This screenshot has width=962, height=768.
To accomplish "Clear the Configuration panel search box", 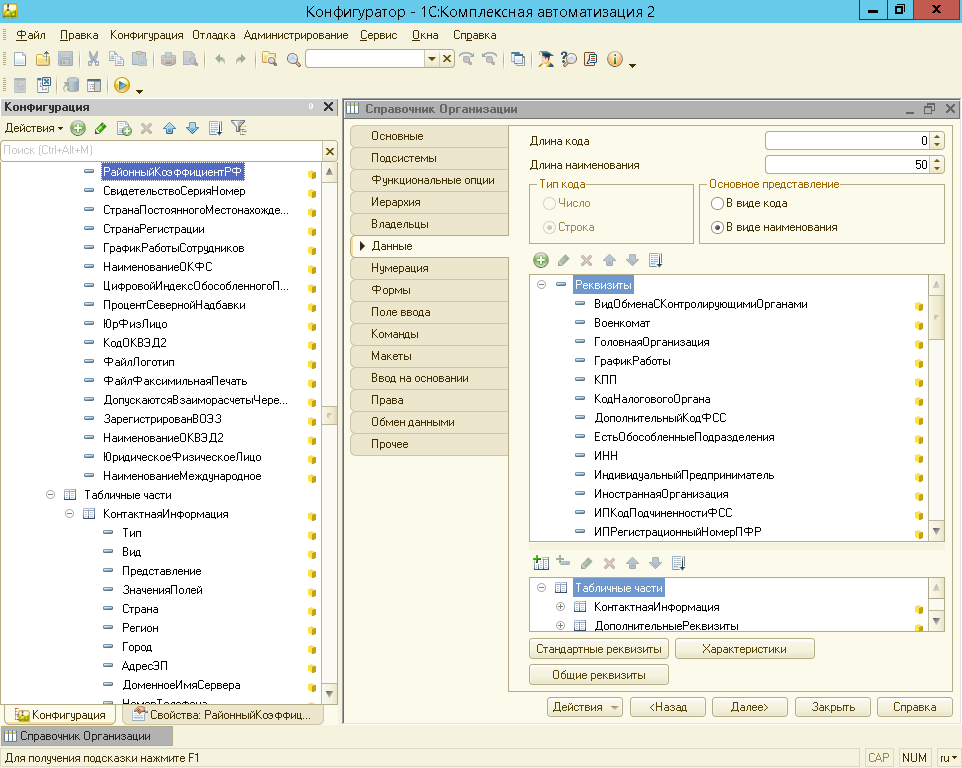I will tap(329, 151).
